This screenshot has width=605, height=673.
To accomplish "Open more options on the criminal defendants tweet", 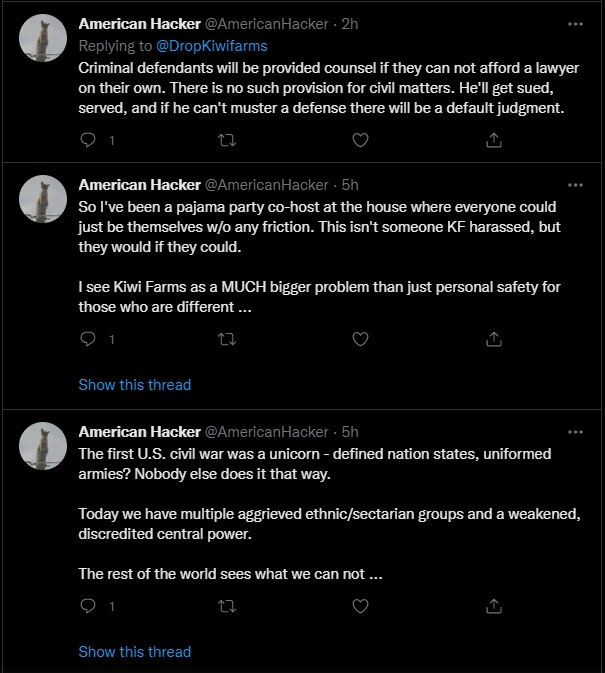I will pos(575,23).
